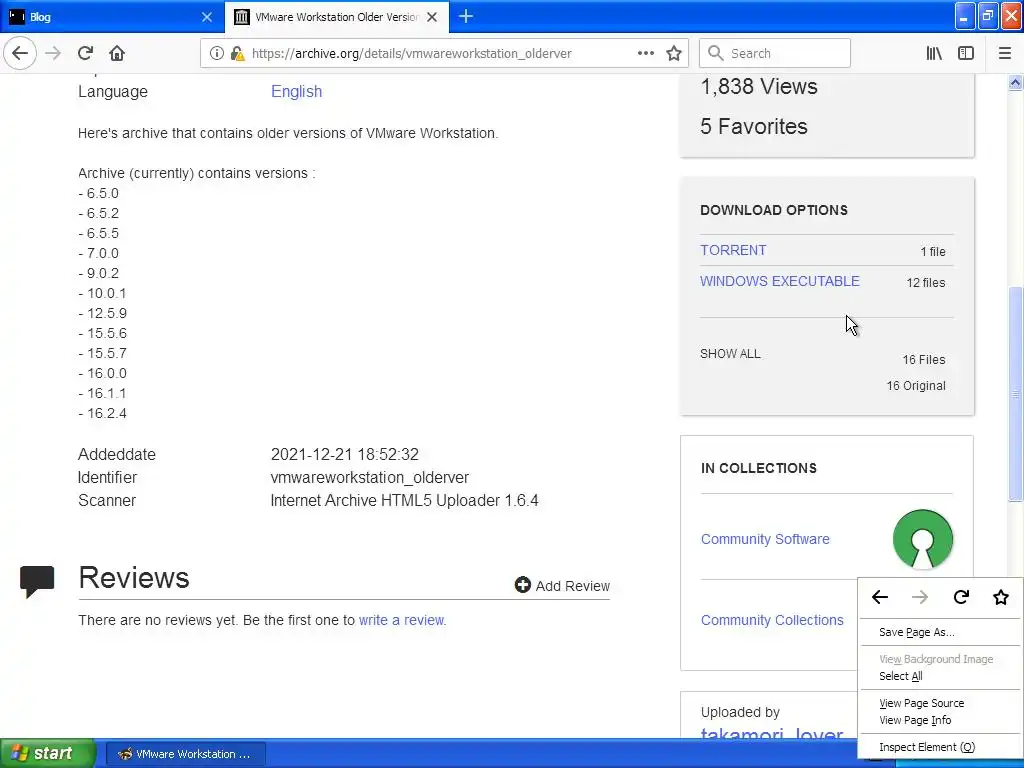Close the Blog tab
This screenshot has width=1024, height=768.
click(206, 17)
